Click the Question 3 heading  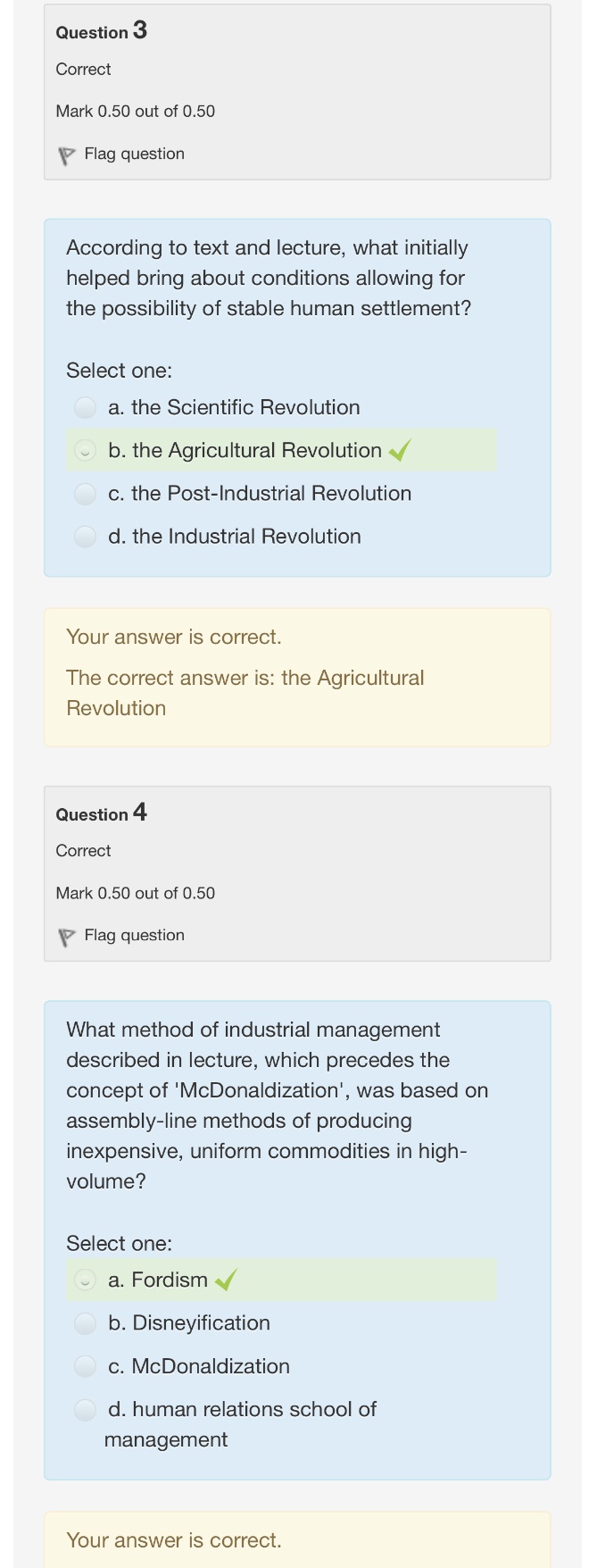(x=101, y=31)
